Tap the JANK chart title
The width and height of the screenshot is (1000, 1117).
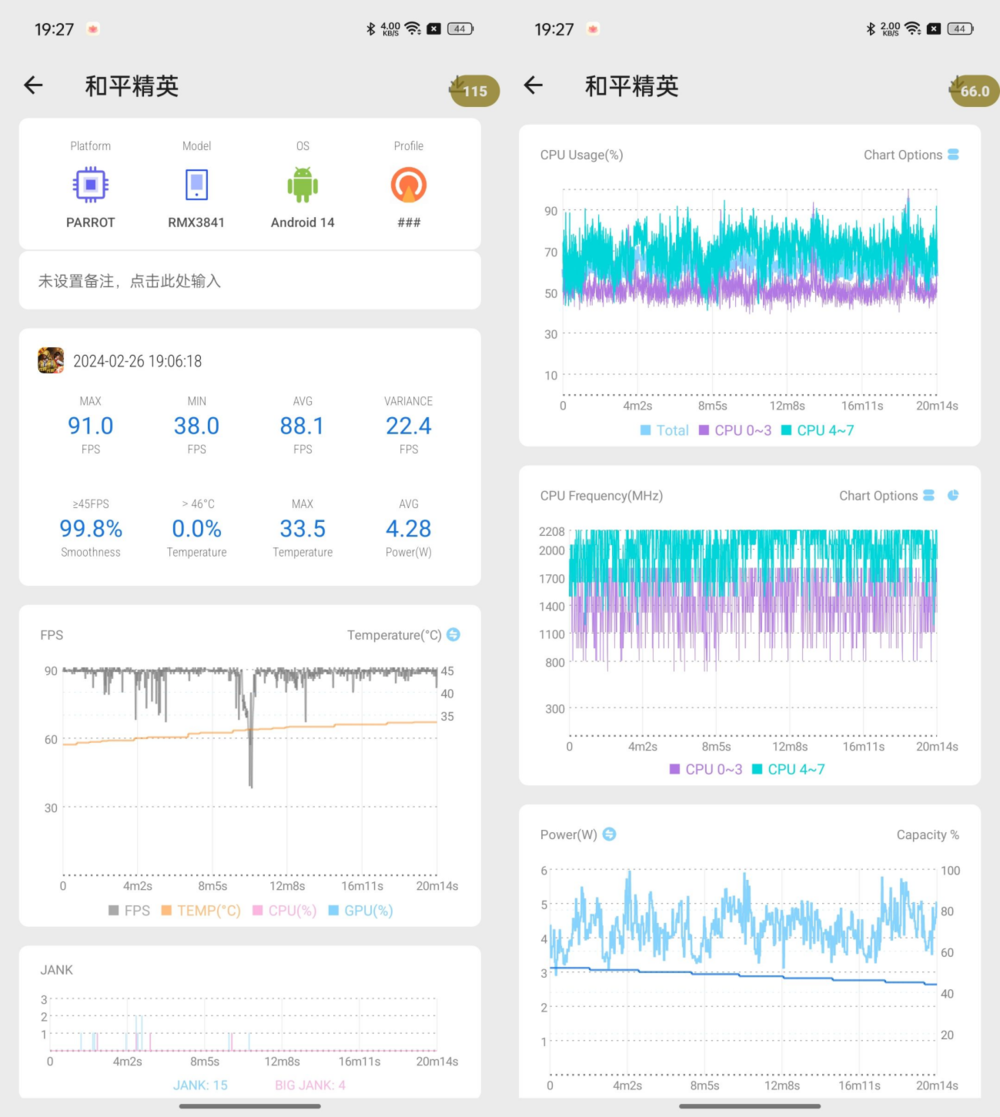tap(56, 970)
